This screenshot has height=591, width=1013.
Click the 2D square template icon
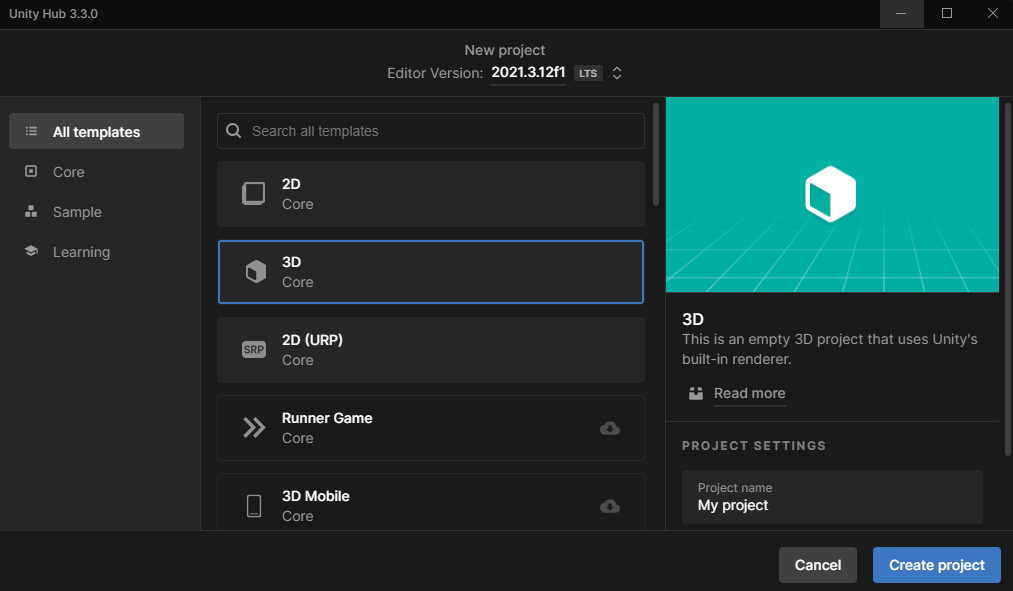pyautogui.click(x=253, y=193)
